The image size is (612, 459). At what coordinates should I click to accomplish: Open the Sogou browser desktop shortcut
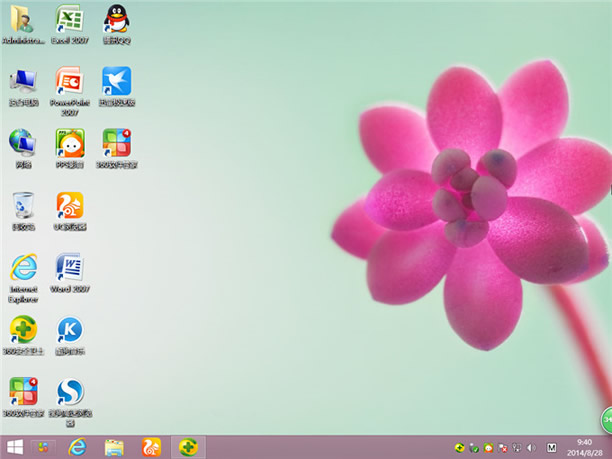(69, 392)
